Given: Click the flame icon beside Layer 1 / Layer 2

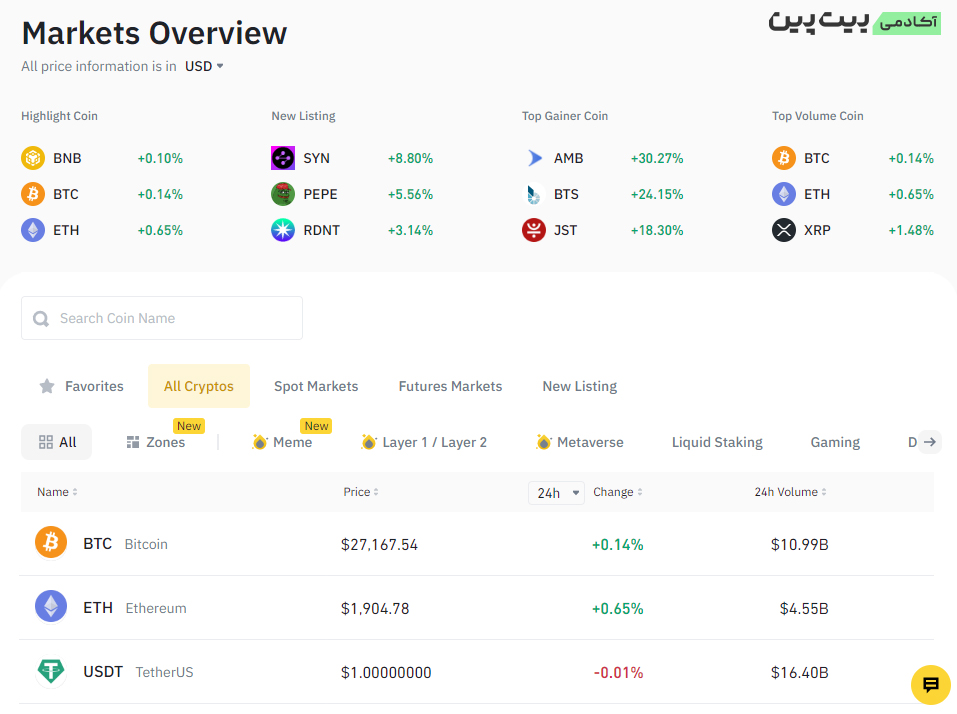Looking at the screenshot, I should (x=369, y=442).
